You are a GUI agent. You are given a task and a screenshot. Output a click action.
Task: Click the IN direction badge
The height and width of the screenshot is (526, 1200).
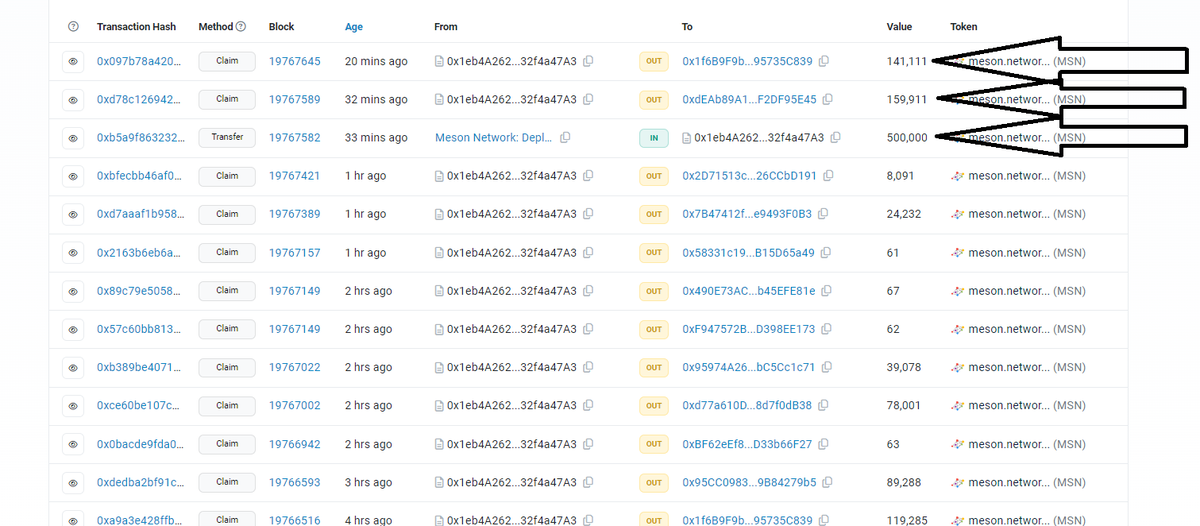pyautogui.click(x=654, y=138)
